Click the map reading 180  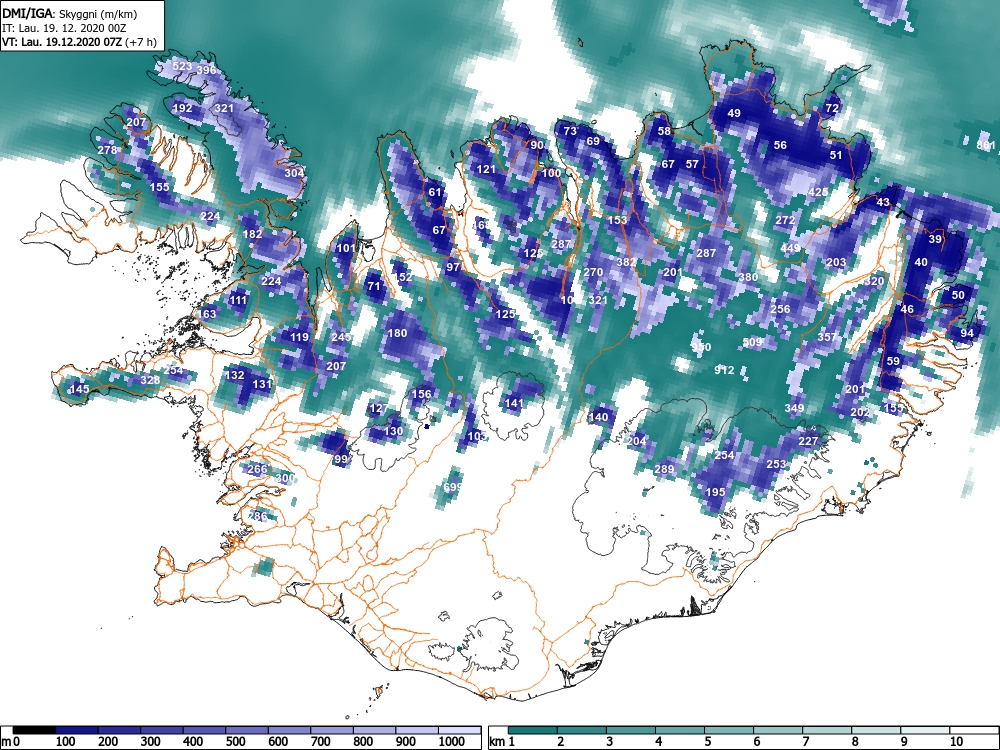397,333
